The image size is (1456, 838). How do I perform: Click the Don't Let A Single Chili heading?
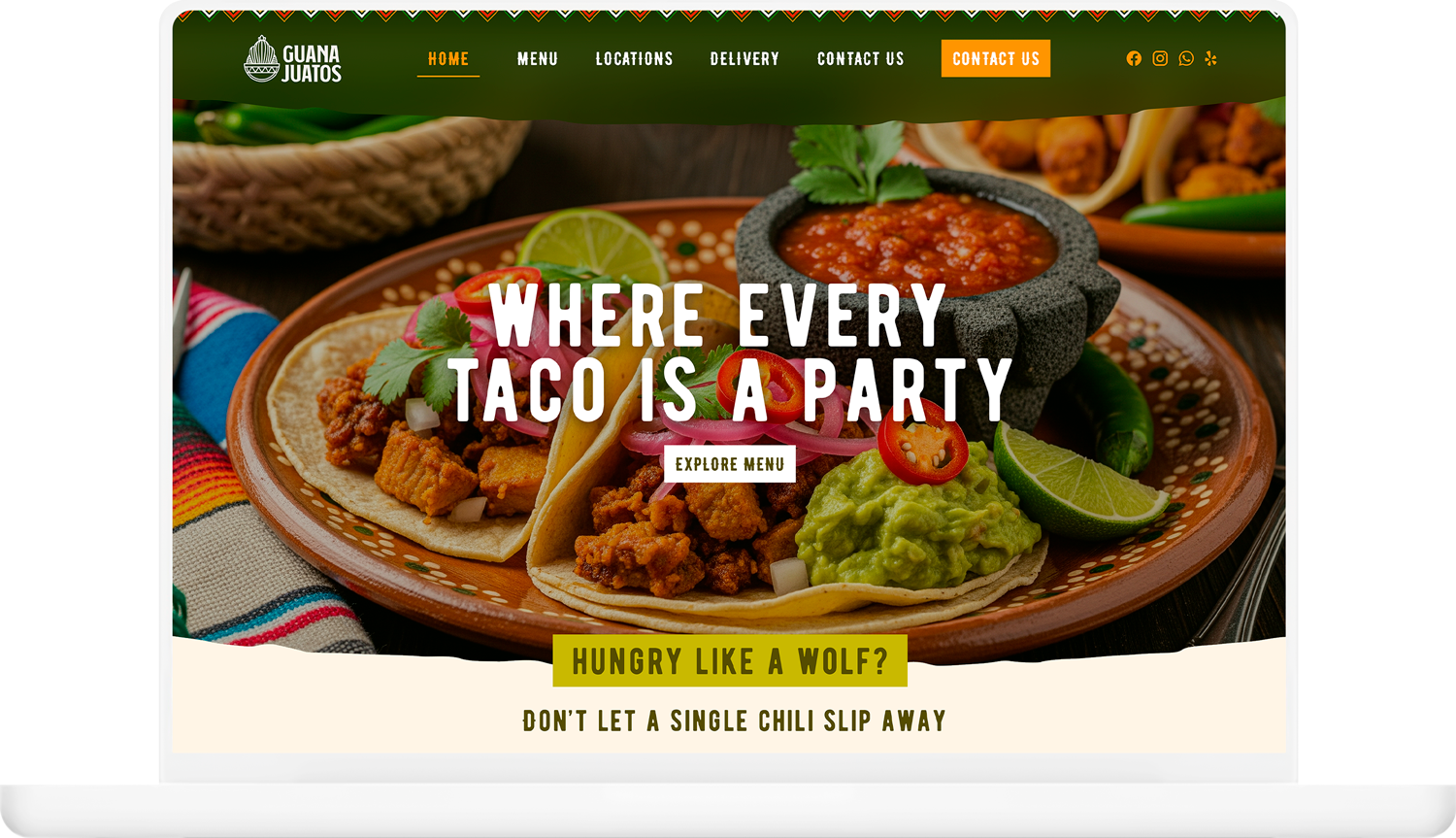click(x=734, y=721)
